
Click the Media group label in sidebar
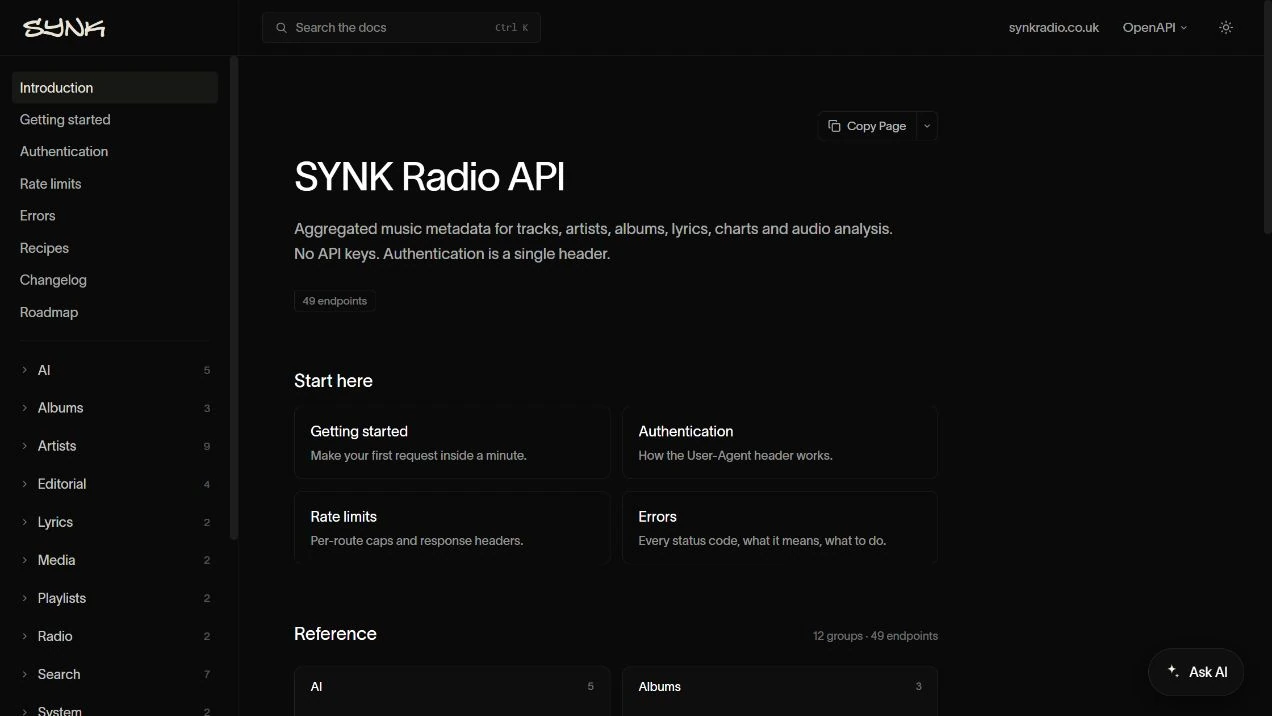click(x=57, y=560)
